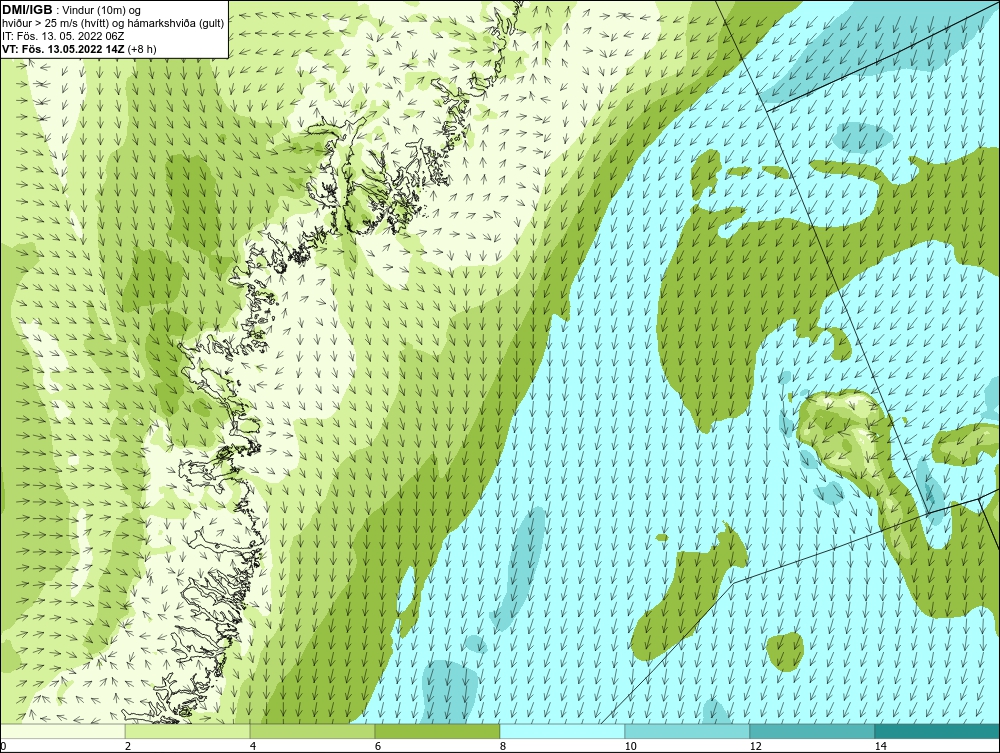Click the legend label '10'
Screen dimensions: 1000x753
[630, 746]
